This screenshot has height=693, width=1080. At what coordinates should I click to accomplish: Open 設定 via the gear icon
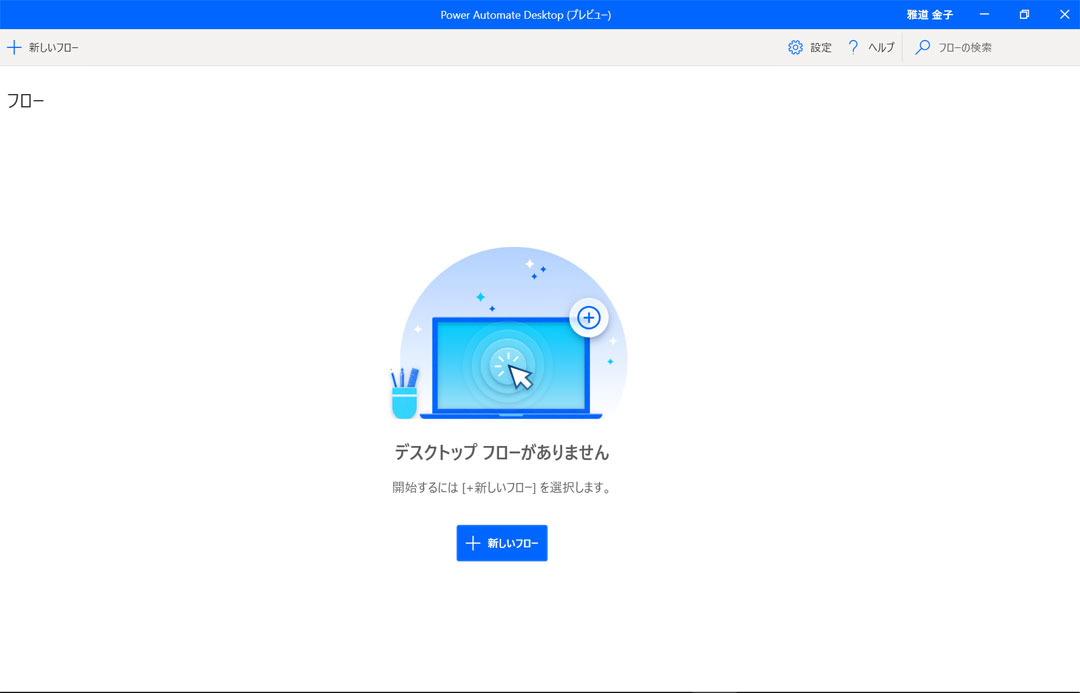tap(796, 48)
